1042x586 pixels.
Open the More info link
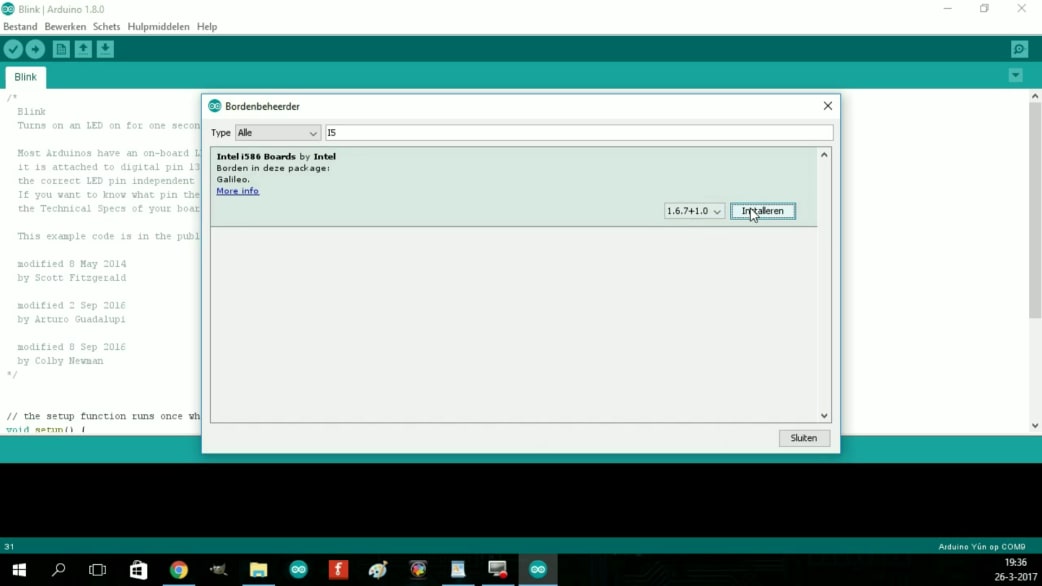[237, 191]
